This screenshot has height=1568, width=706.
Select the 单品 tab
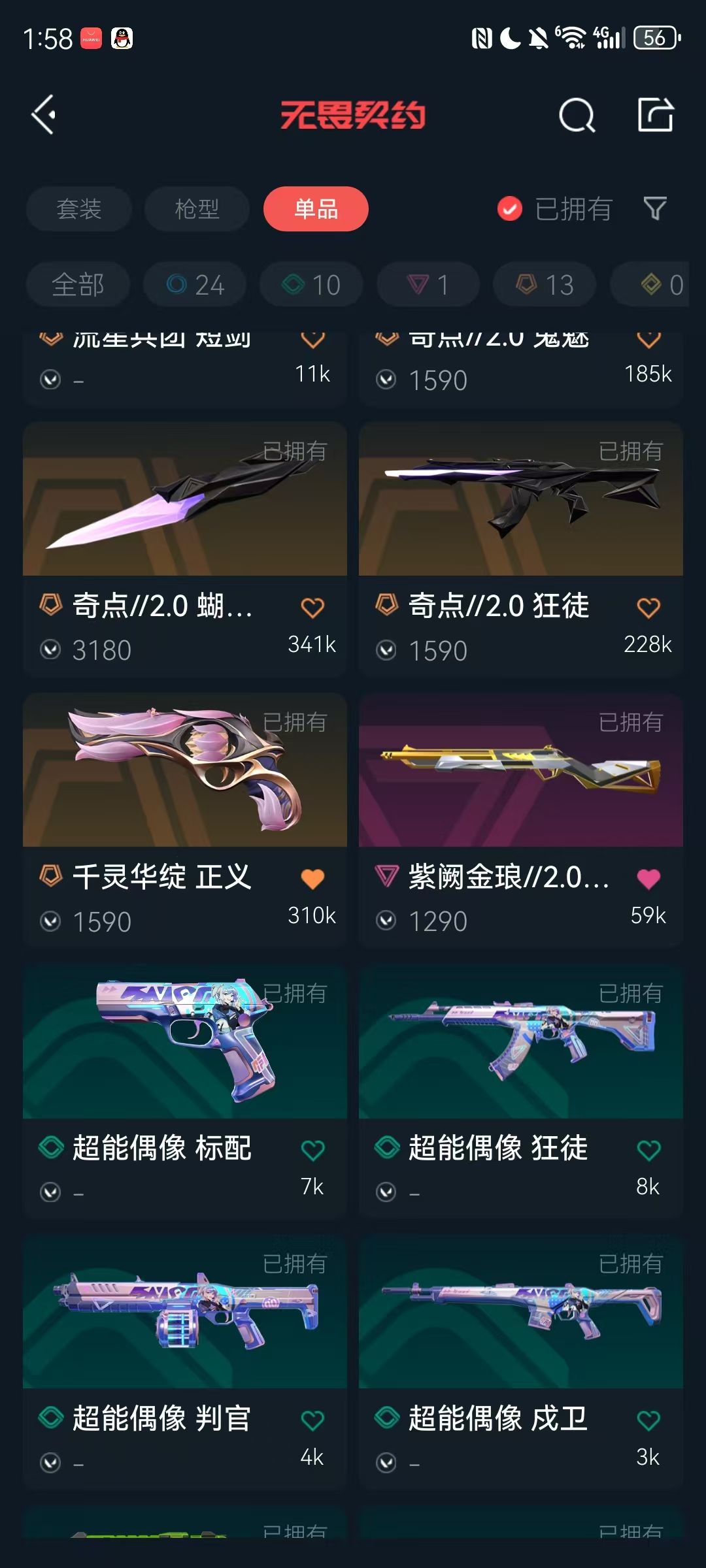point(316,209)
